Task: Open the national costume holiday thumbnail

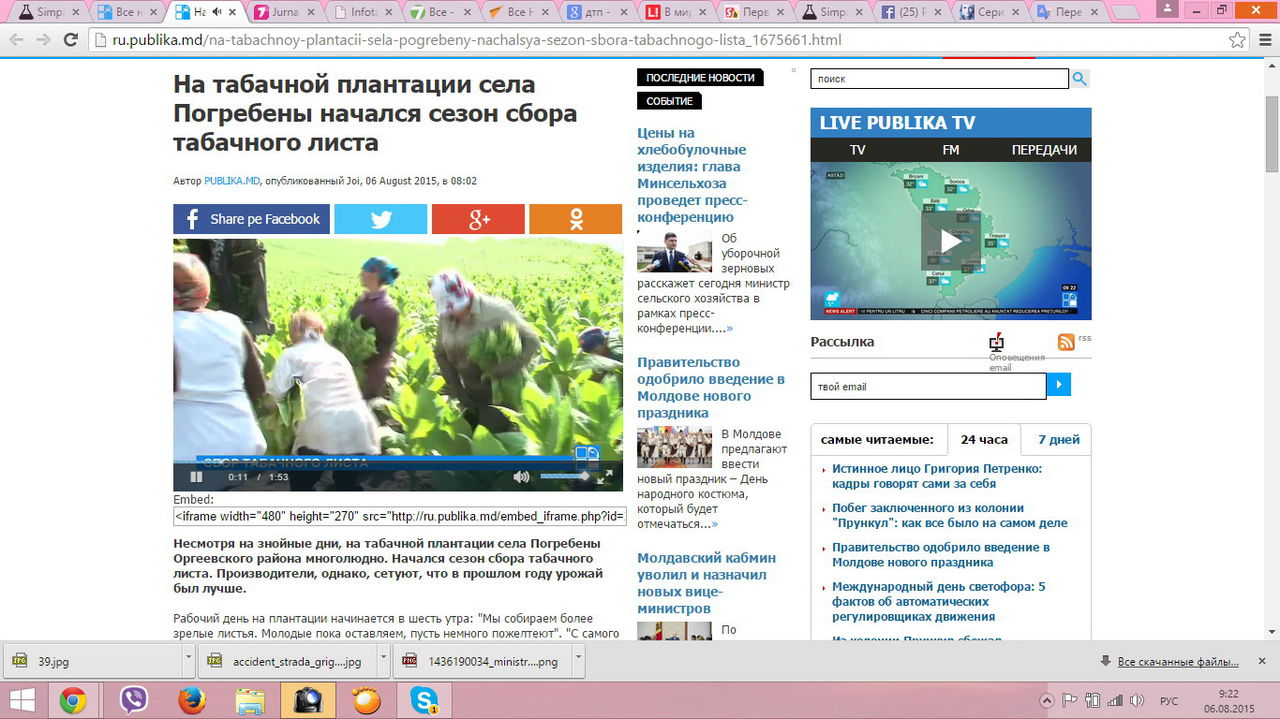Action: pyautogui.click(x=675, y=448)
